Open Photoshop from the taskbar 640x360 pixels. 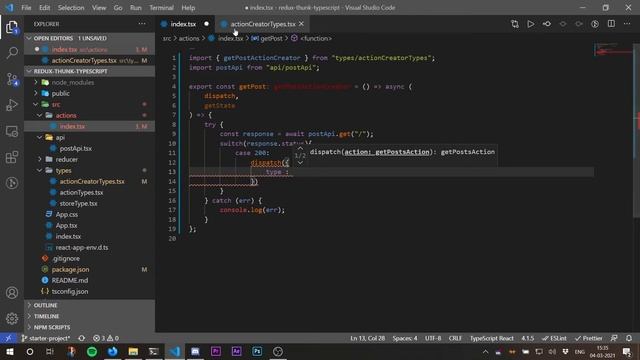257,351
